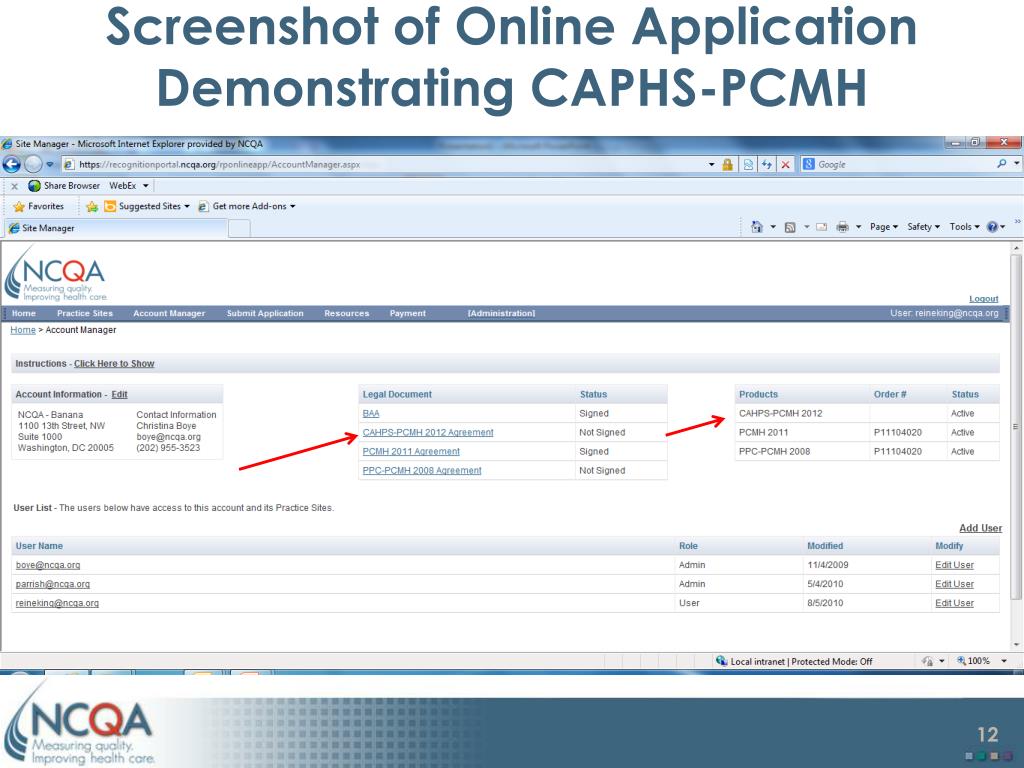Click Edit User for boye@ncqa.org

tap(954, 565)
